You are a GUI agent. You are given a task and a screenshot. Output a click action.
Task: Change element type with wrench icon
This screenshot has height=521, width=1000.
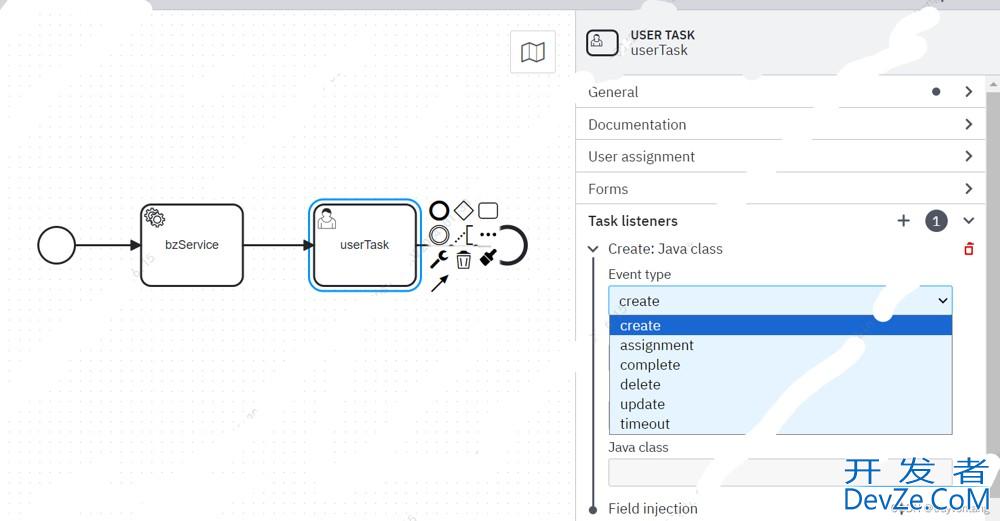(439, 259)
